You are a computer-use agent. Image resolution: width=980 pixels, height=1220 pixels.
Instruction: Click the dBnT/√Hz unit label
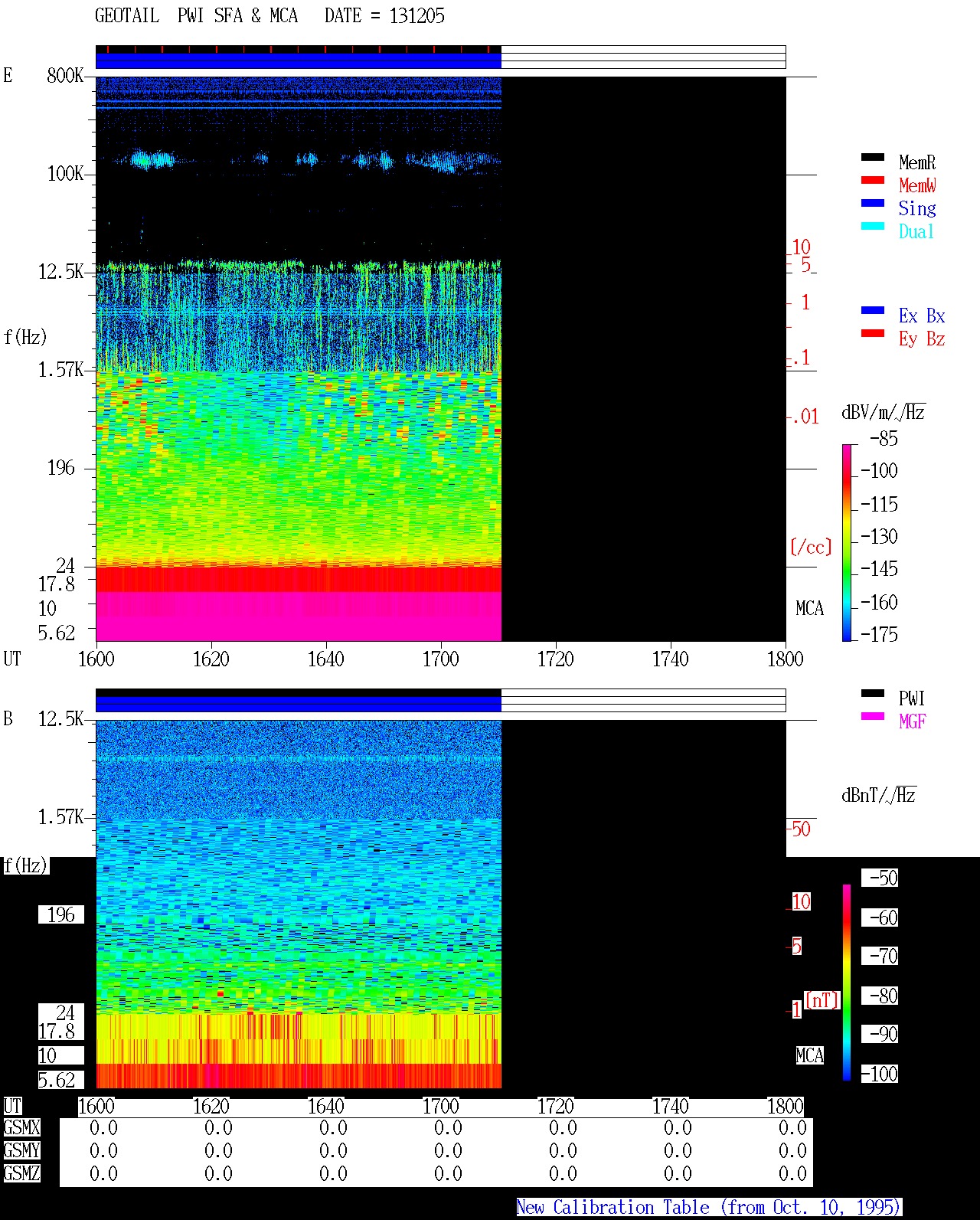click(879, 795)
